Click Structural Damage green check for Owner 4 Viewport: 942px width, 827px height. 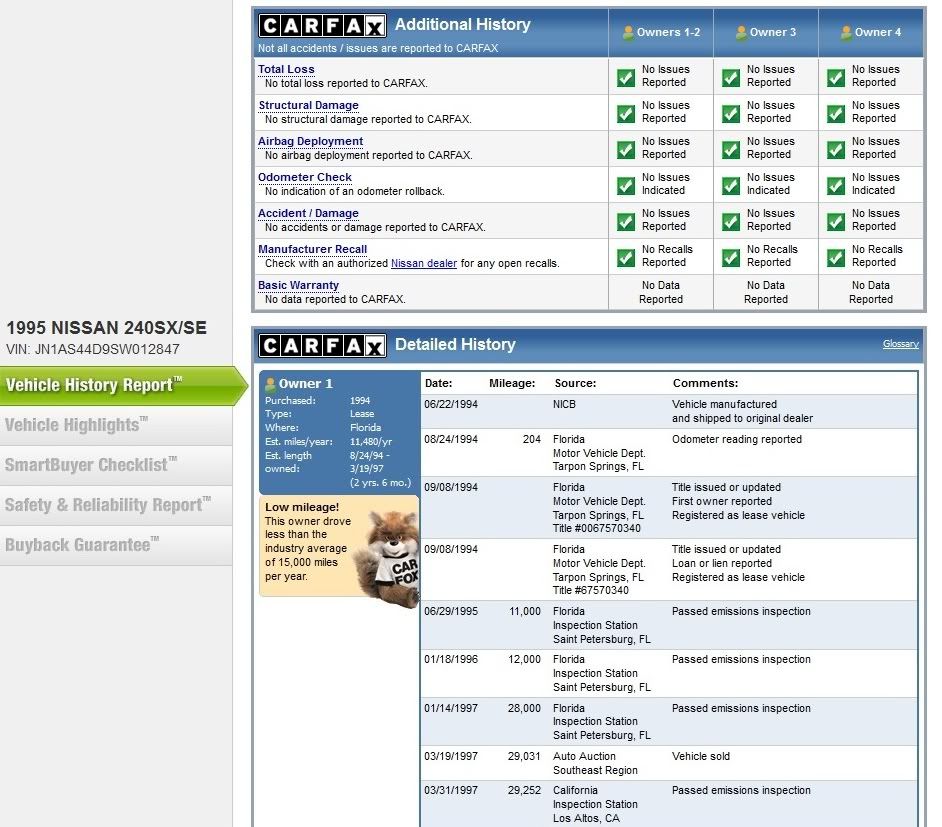pos(836,114)
